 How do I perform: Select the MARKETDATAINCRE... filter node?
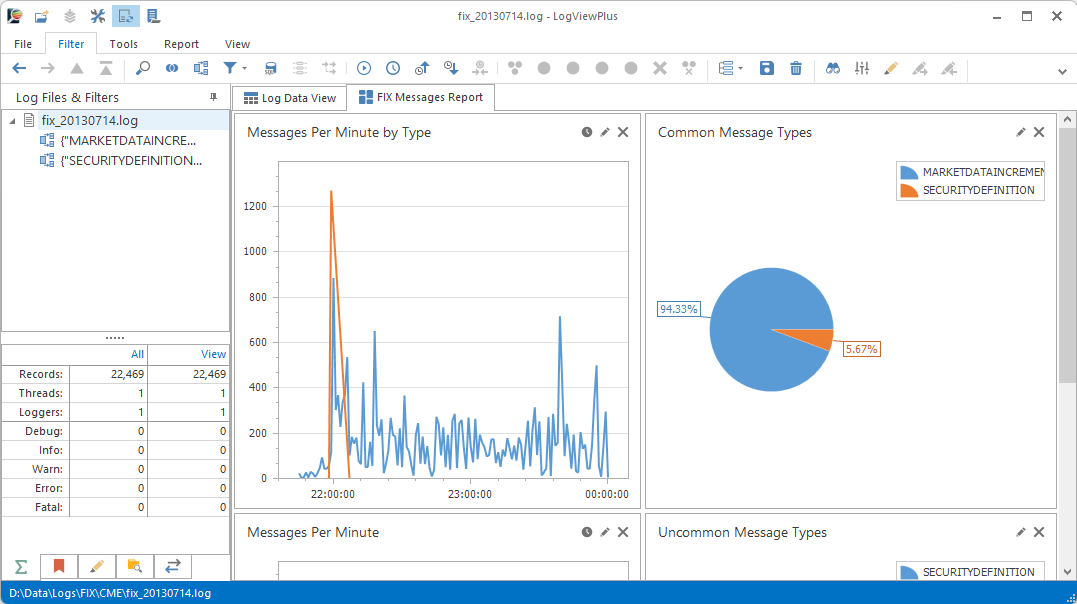tap(128, 140)
